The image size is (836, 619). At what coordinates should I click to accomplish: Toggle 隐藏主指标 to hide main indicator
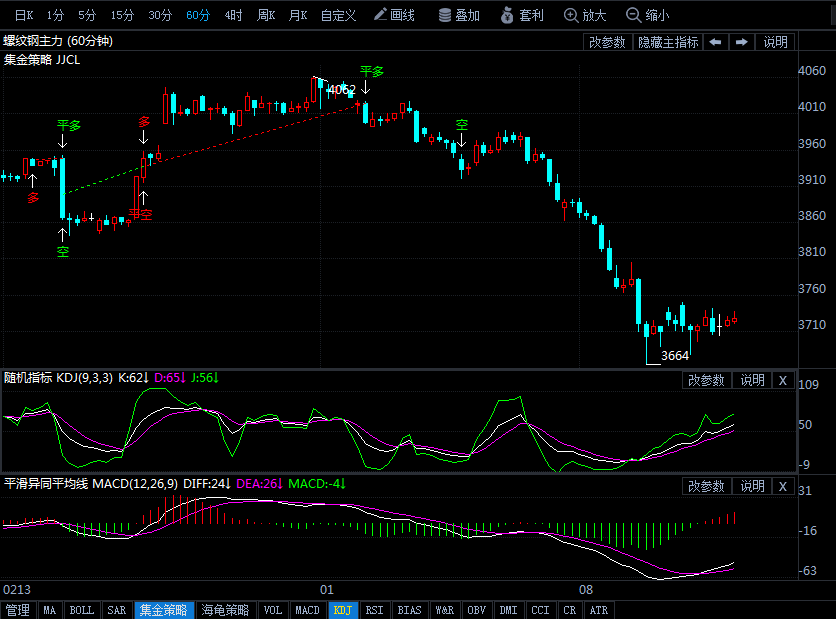(x=668, y=42)
